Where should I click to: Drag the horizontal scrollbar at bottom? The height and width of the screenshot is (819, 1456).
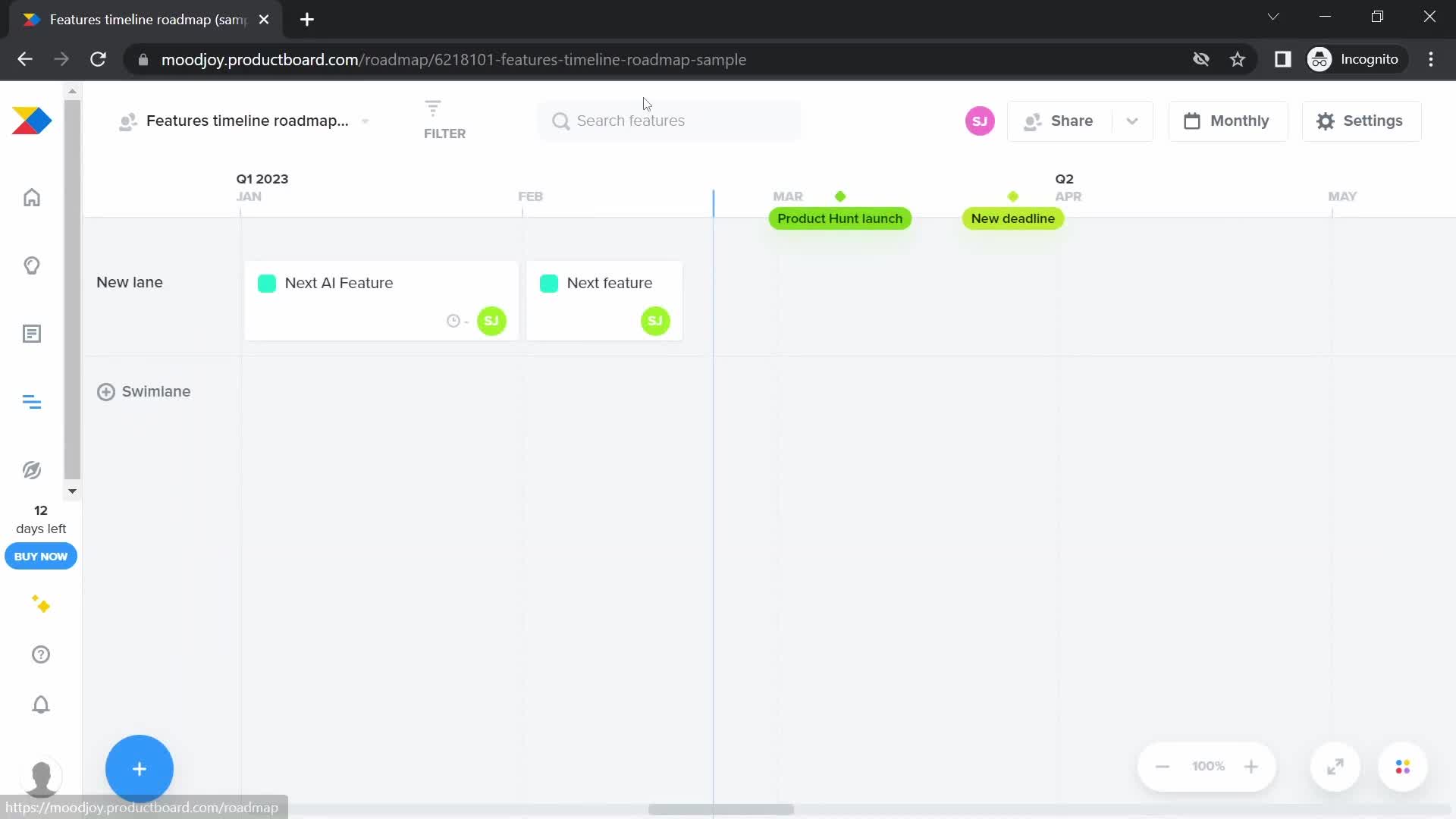point(718,810)
